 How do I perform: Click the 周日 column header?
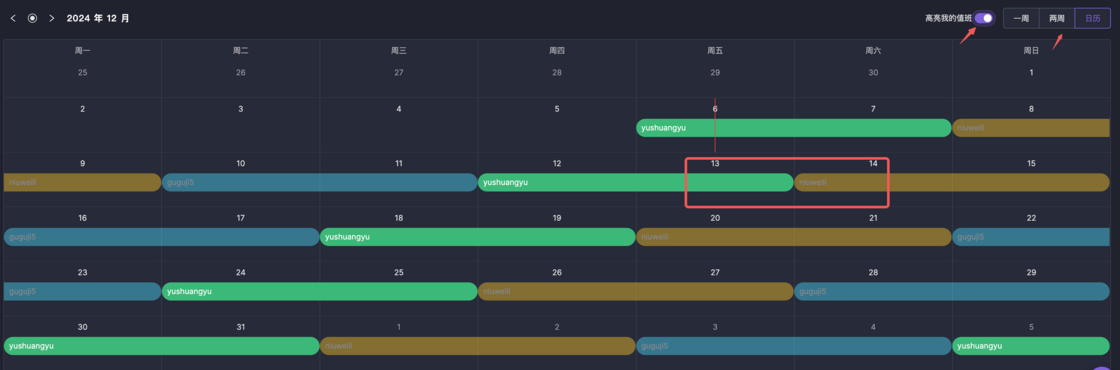click(x=1031, y=51)
